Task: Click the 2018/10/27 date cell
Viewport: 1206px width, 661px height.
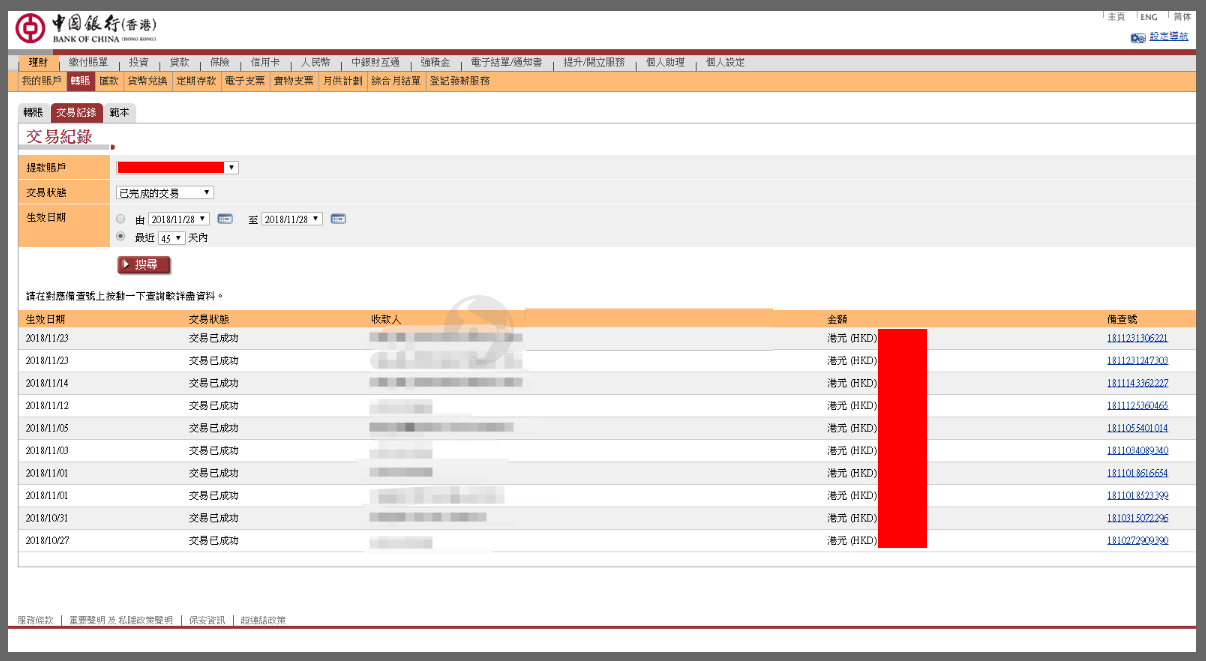Action: (47, 540)
